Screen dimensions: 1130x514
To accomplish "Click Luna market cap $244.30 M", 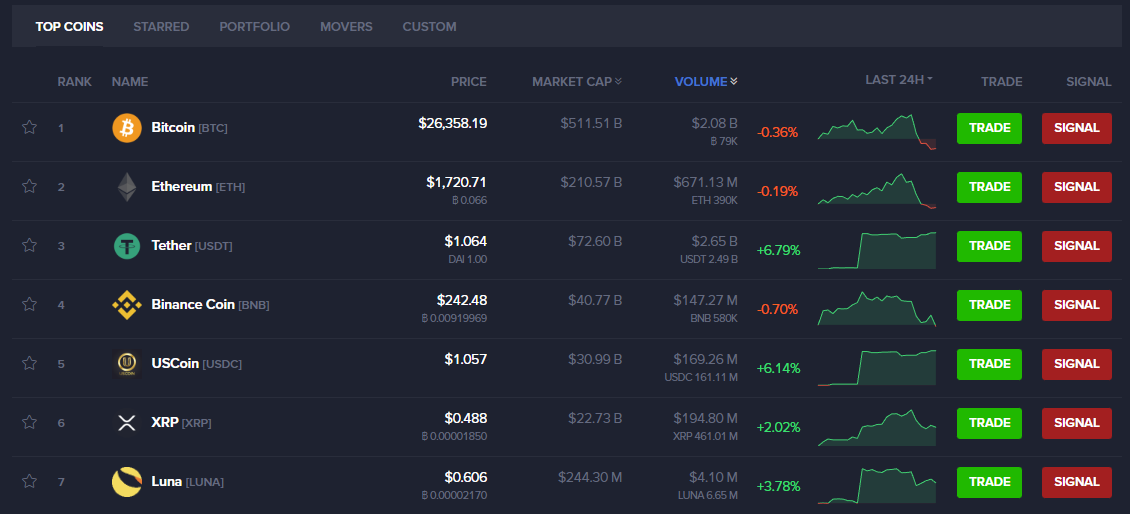I will point(590,477).
